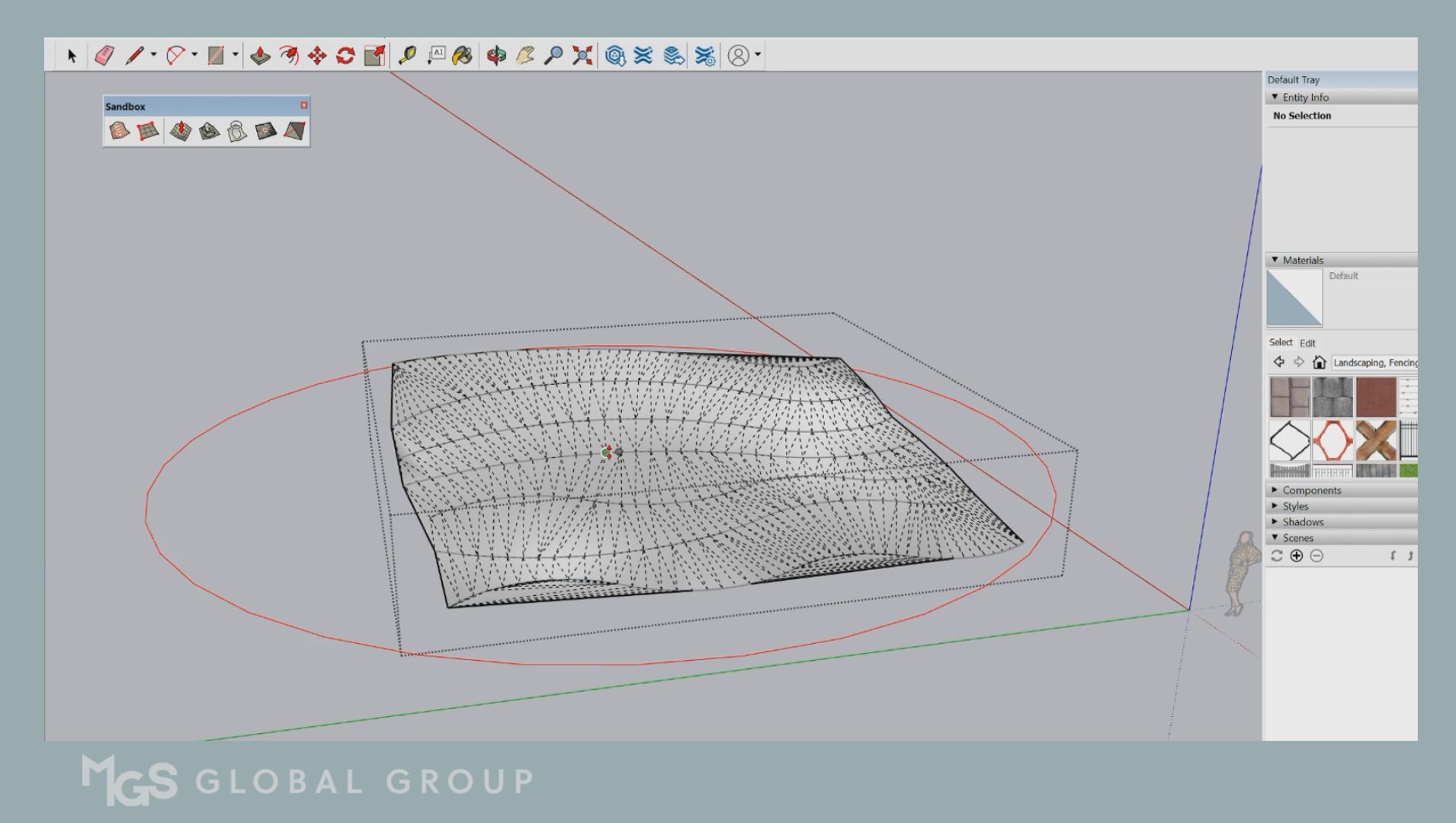Select the Smoove tool in the Sandbox toolbar
This screenshot has width=1456, height=823.
[181, 131]
